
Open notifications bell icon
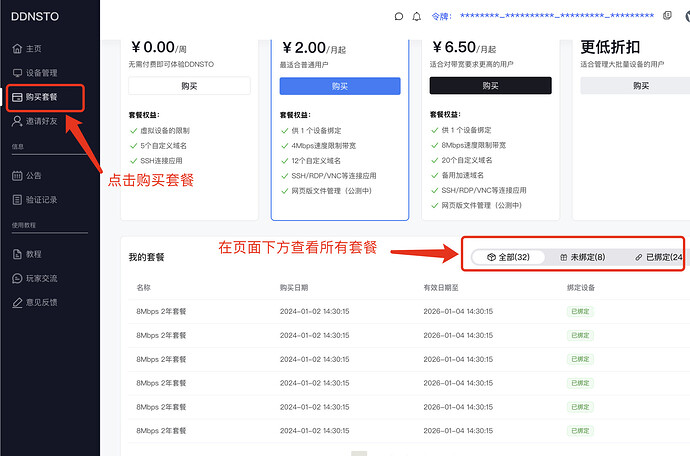pos(415,16)
